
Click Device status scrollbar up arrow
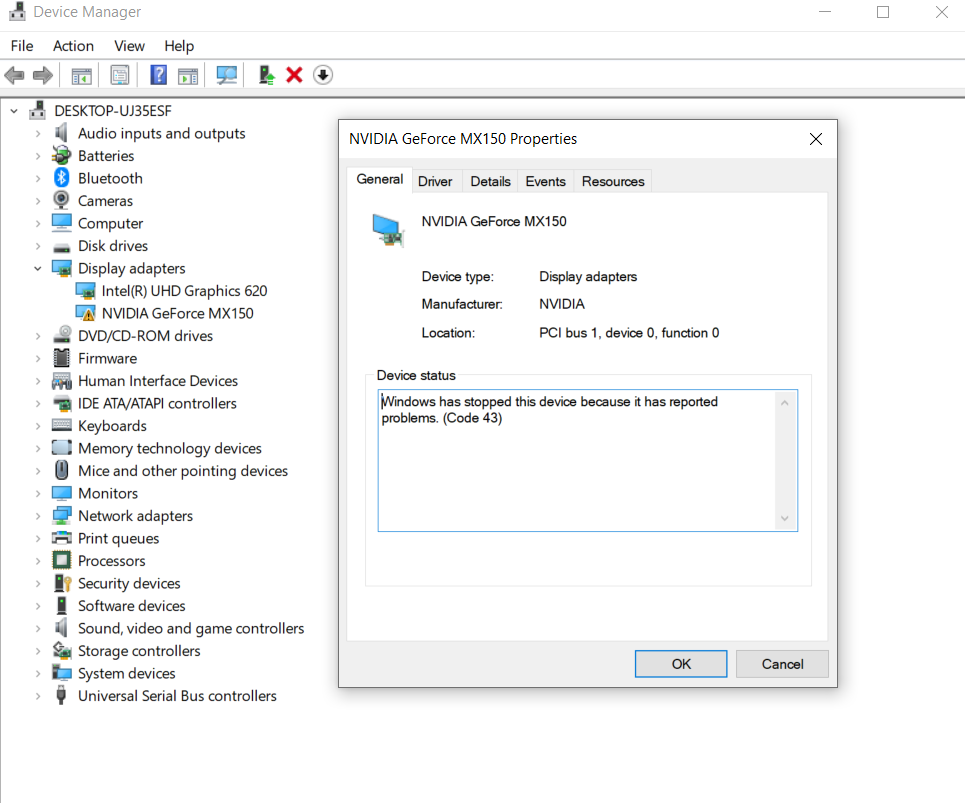tap(785, 403)
